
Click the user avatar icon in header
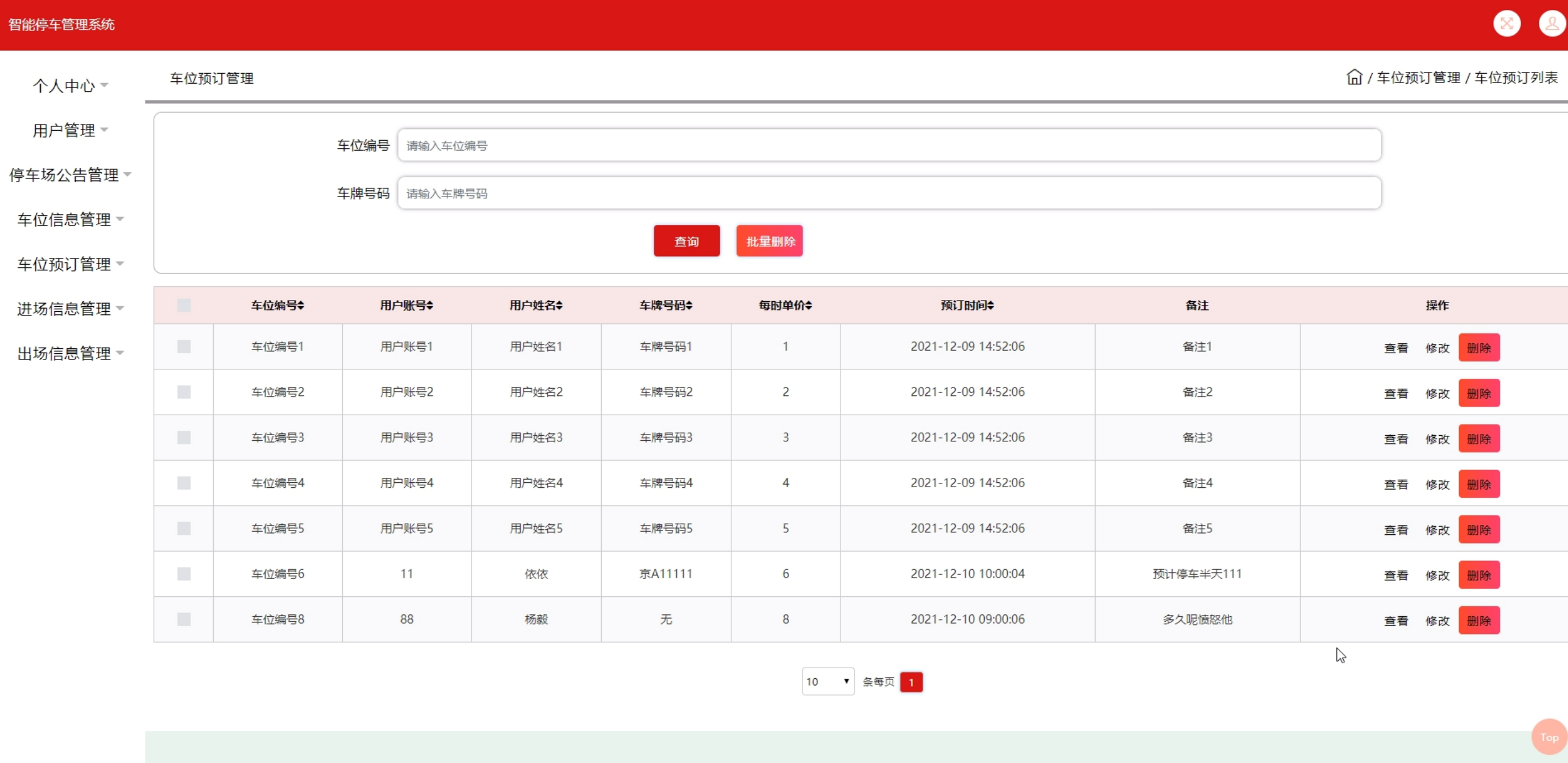(1551, 24)
